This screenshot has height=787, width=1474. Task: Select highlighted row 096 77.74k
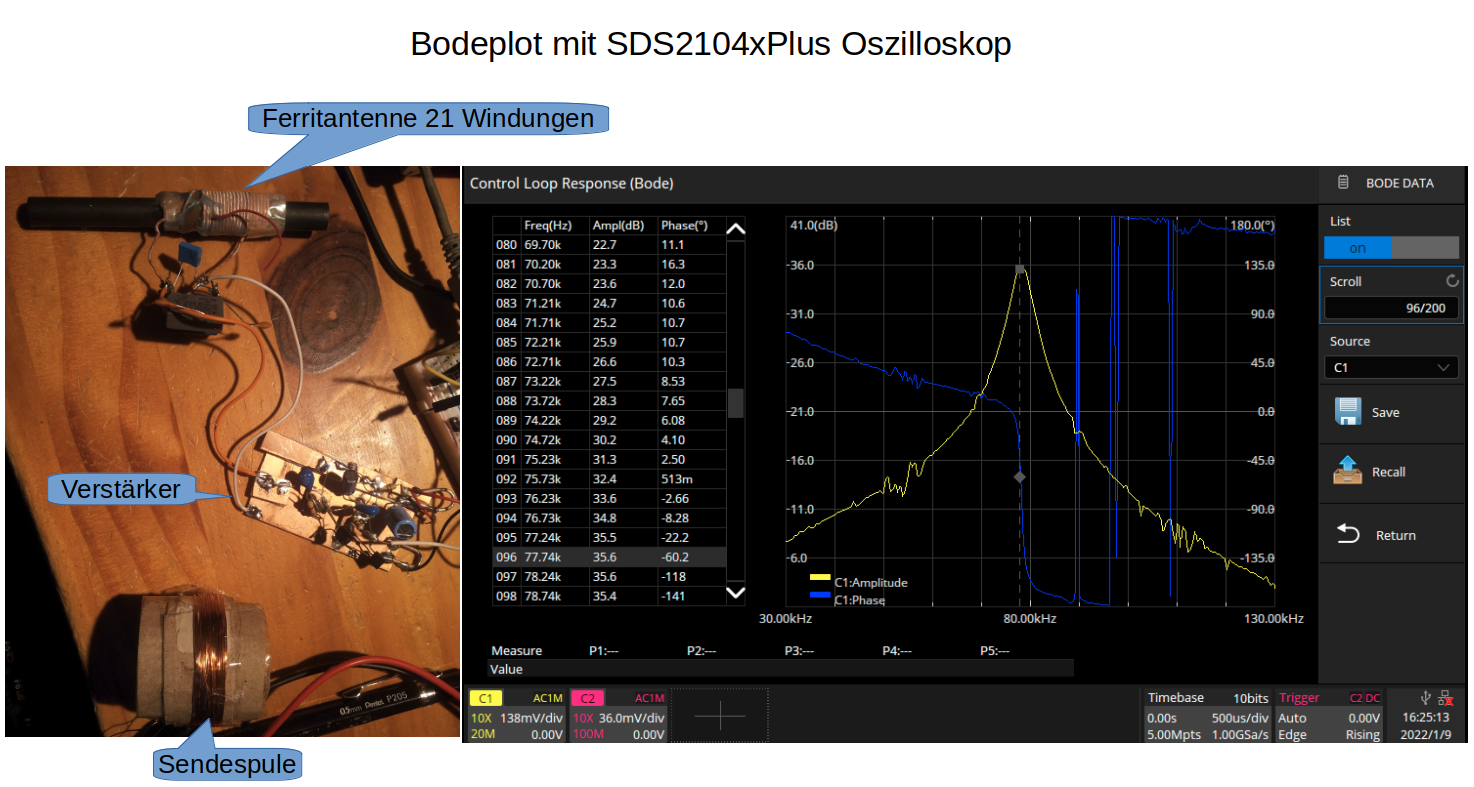point(609,557)
